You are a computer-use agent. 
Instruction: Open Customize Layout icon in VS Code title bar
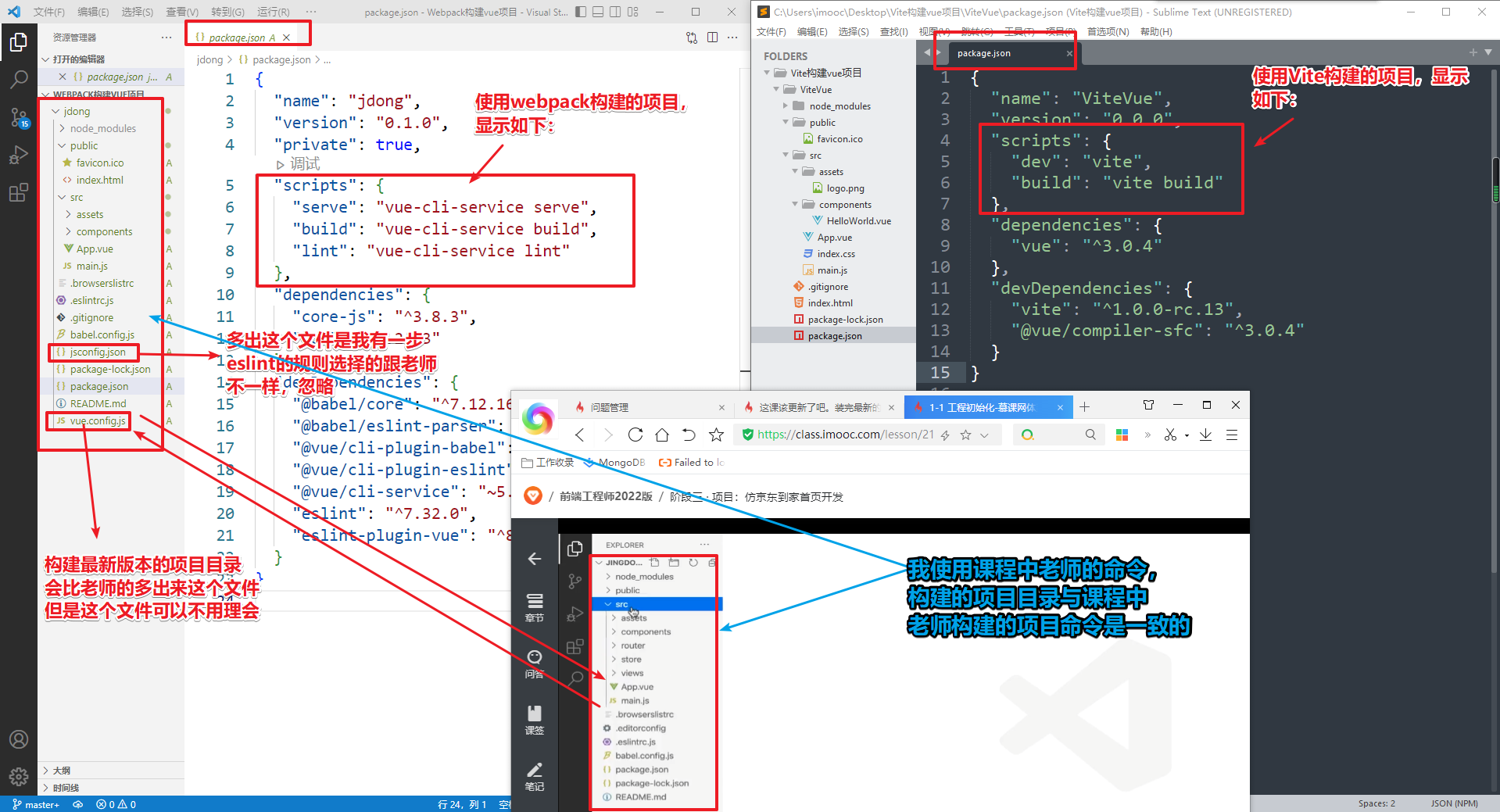tap(633, 12)
